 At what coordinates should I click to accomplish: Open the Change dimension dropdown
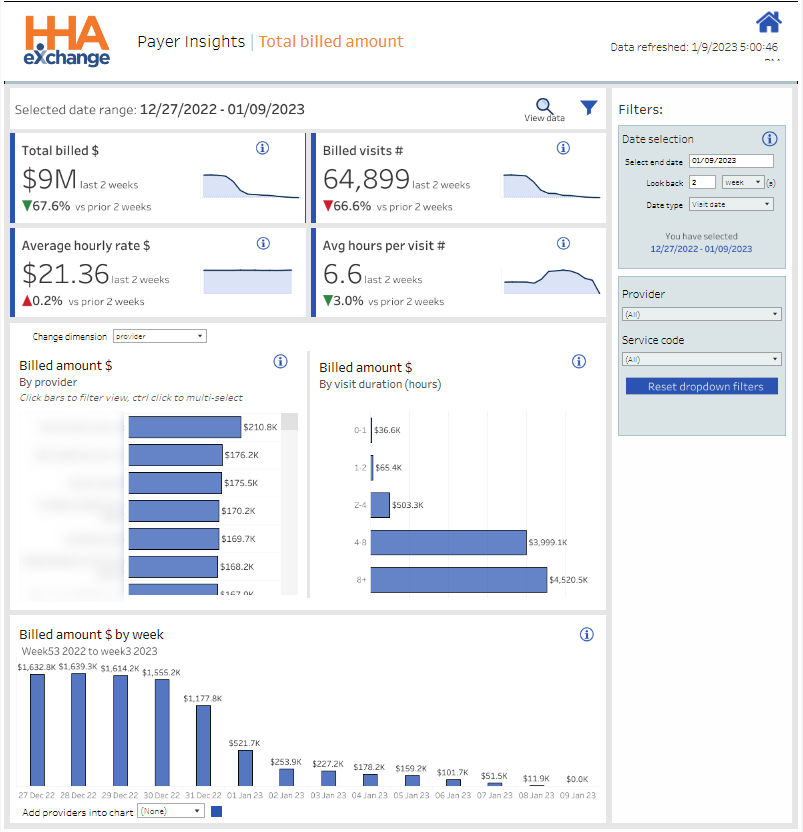click(x=159, y=336)
